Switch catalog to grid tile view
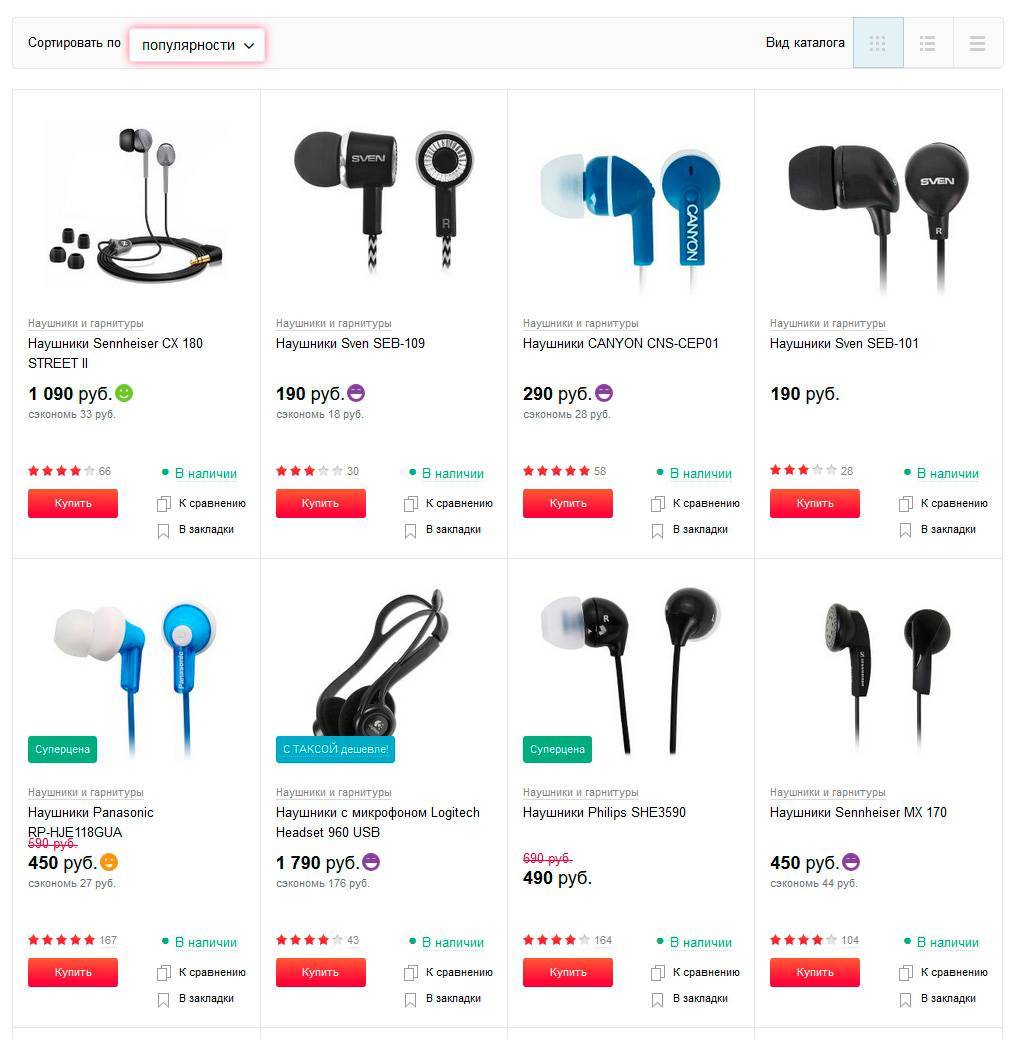Image resolution: width=1018 pixels, height=1039 pixels. 877,43
